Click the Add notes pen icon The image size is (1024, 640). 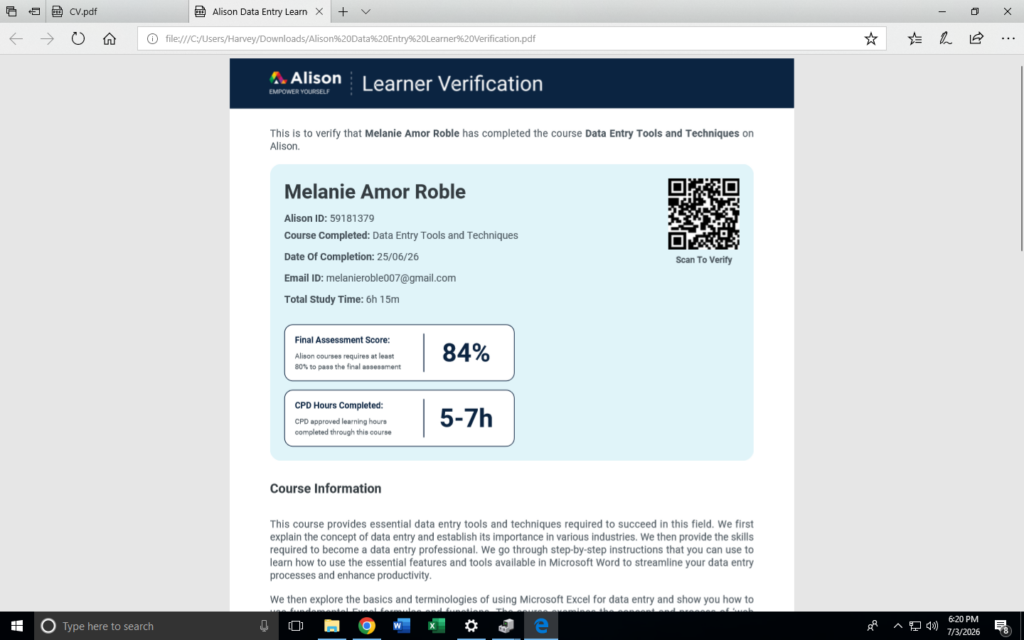coord(945,39)
